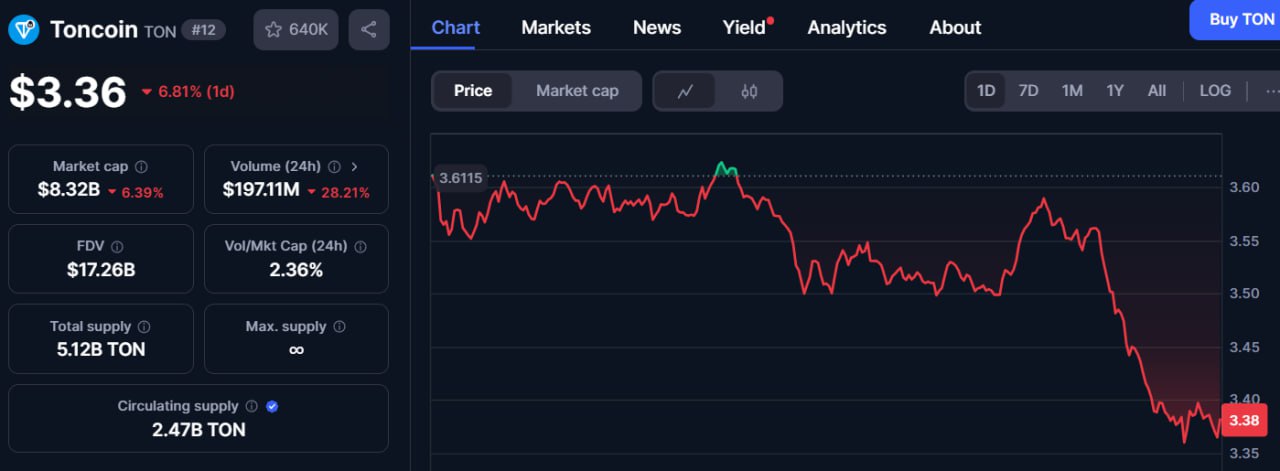Click the 5.12B TON total supply value
Viewport: 1280px width, 471px height.
point(101,349)
